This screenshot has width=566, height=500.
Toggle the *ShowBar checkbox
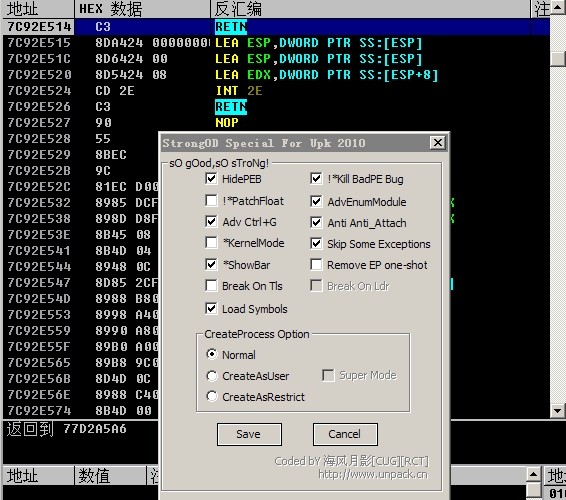[211, 265]
